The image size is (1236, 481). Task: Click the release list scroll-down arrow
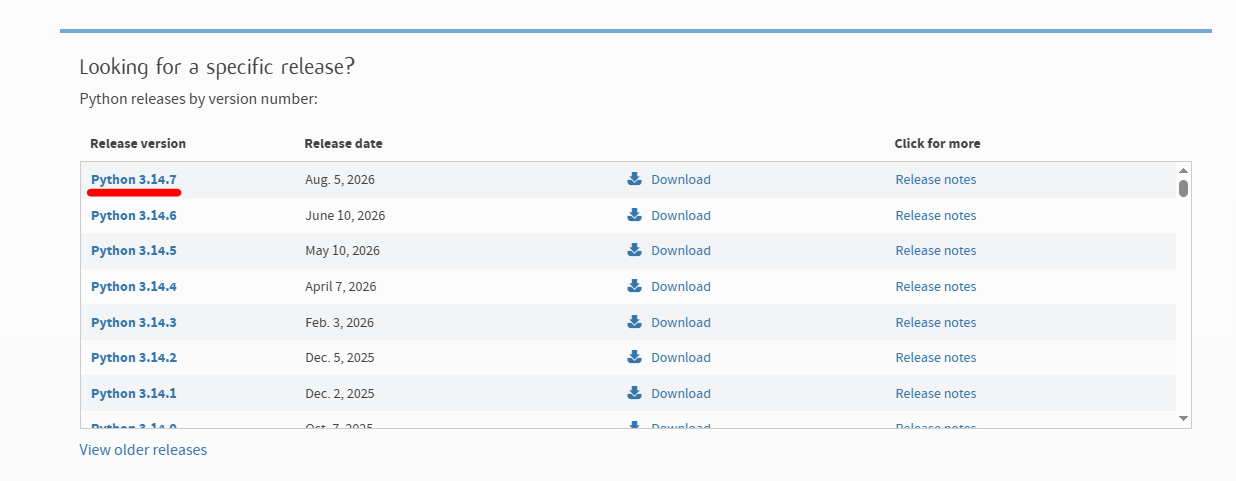tap(1183, 418)
